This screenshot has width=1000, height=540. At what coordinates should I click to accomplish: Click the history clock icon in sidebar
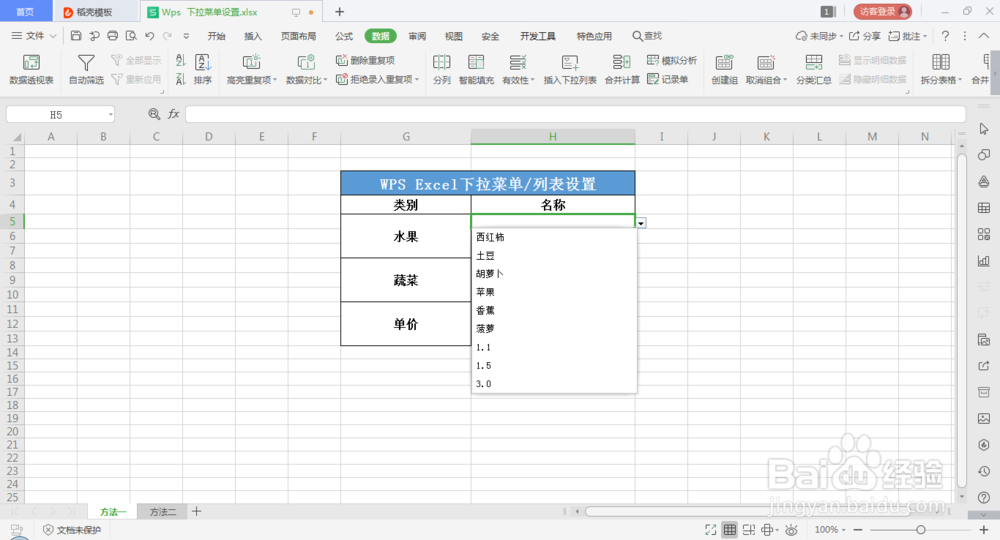coord(984,471)
